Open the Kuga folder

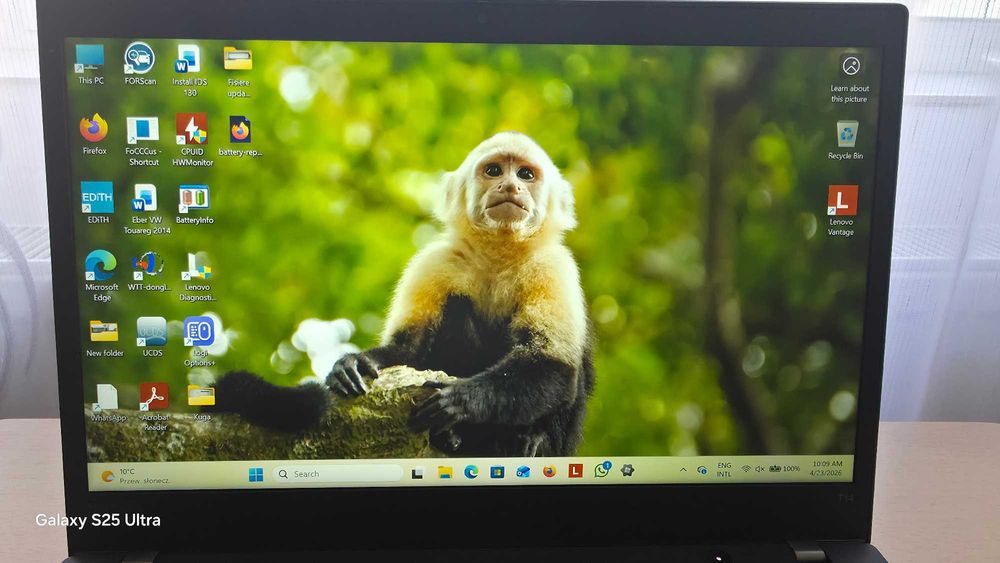202,402
